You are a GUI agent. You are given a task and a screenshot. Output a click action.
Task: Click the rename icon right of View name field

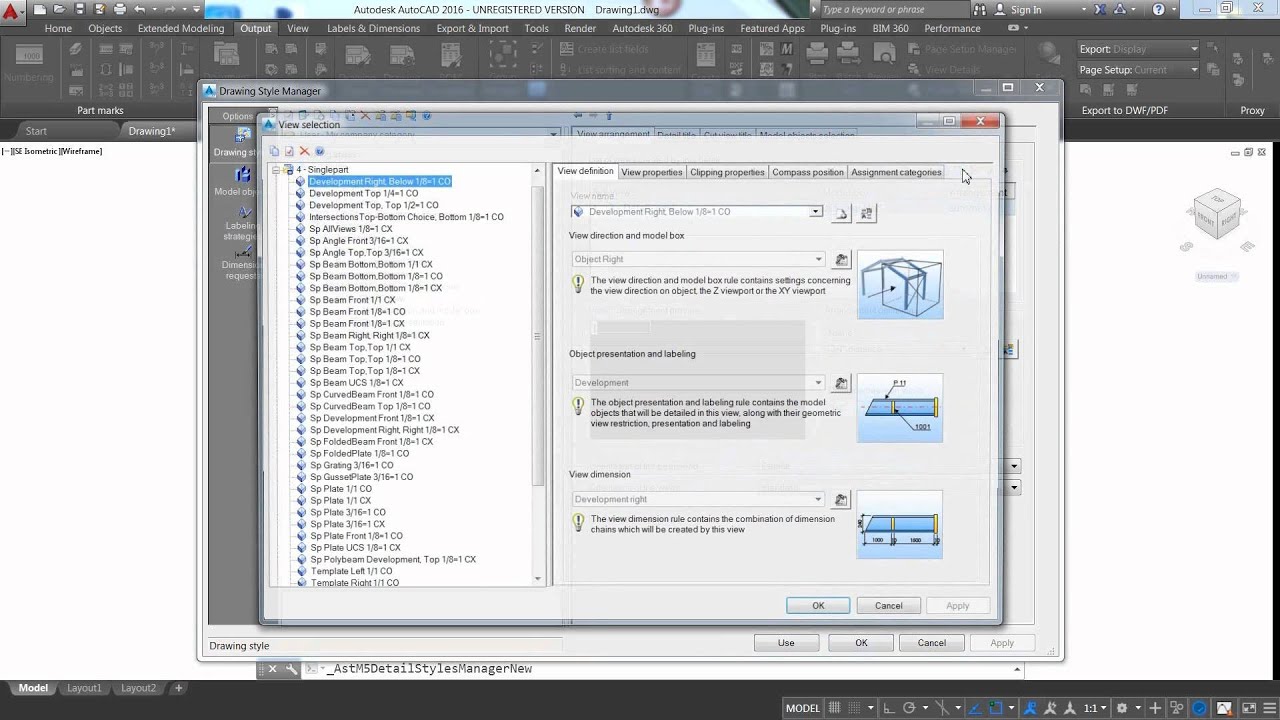(867, 213)
